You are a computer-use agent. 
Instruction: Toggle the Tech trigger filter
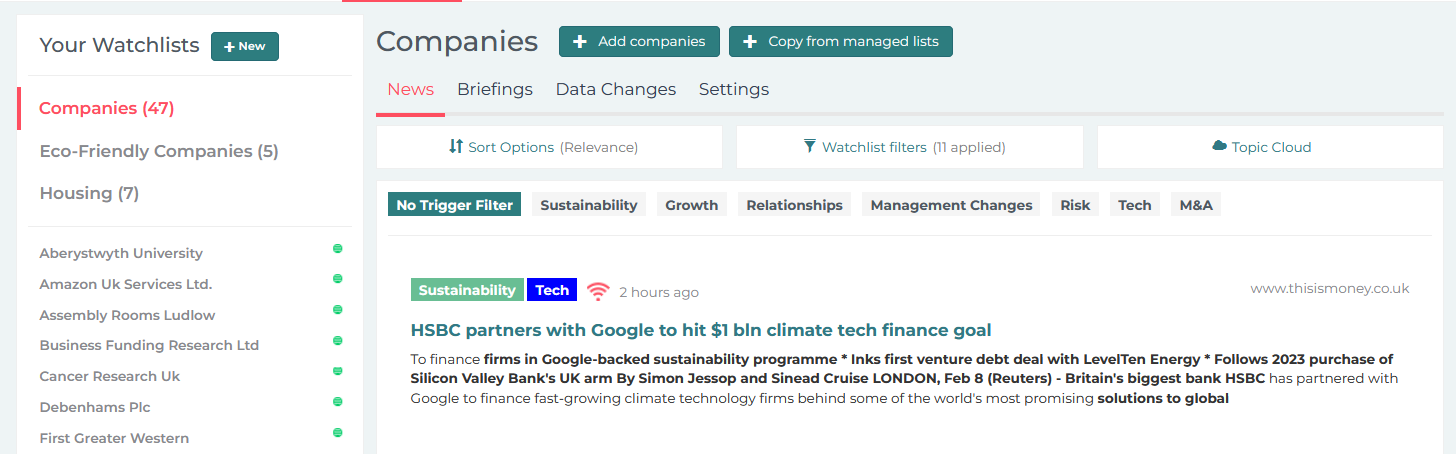tap(1135, 205)
